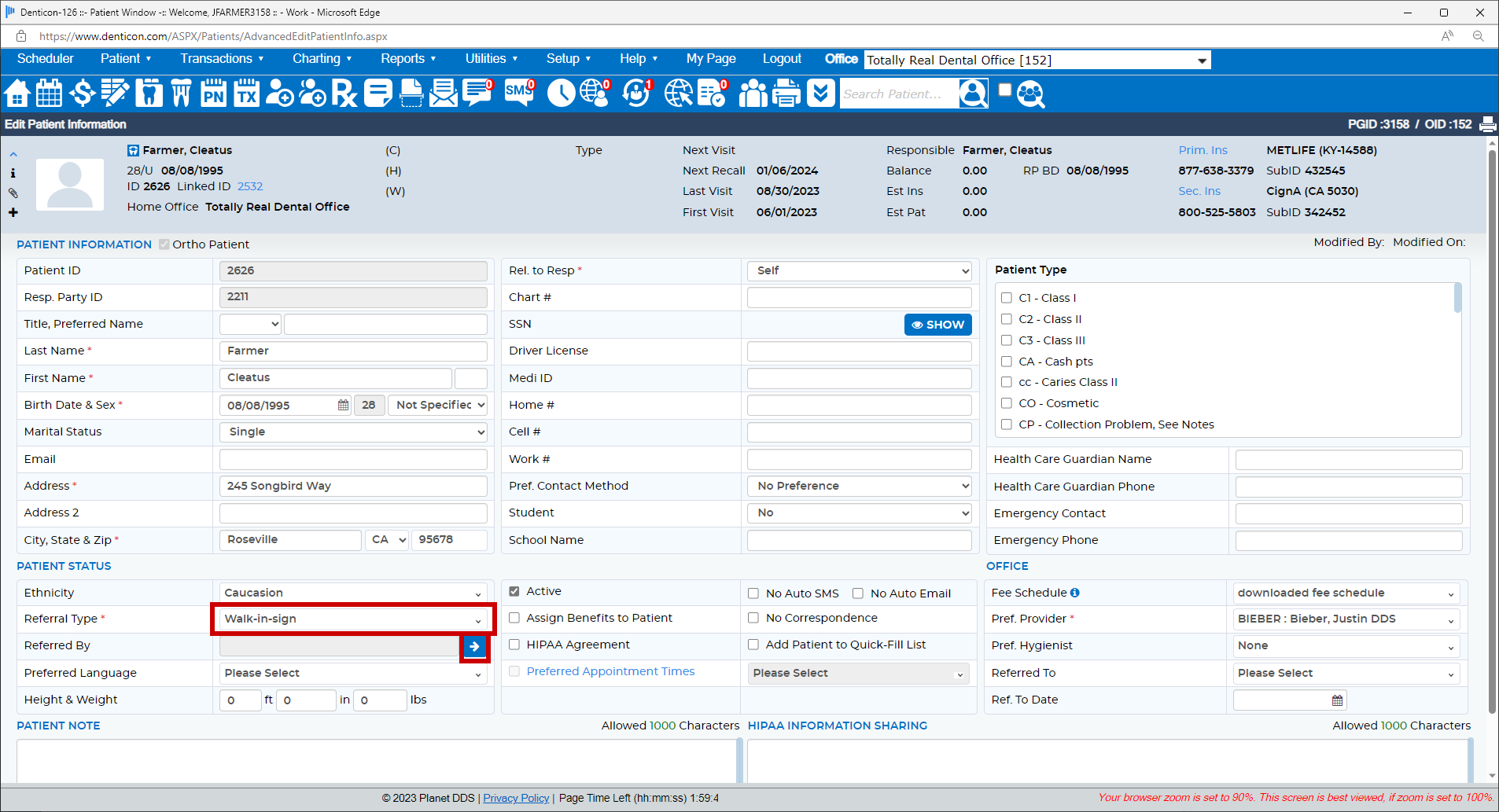Open the Setup menu

point(569,59)
